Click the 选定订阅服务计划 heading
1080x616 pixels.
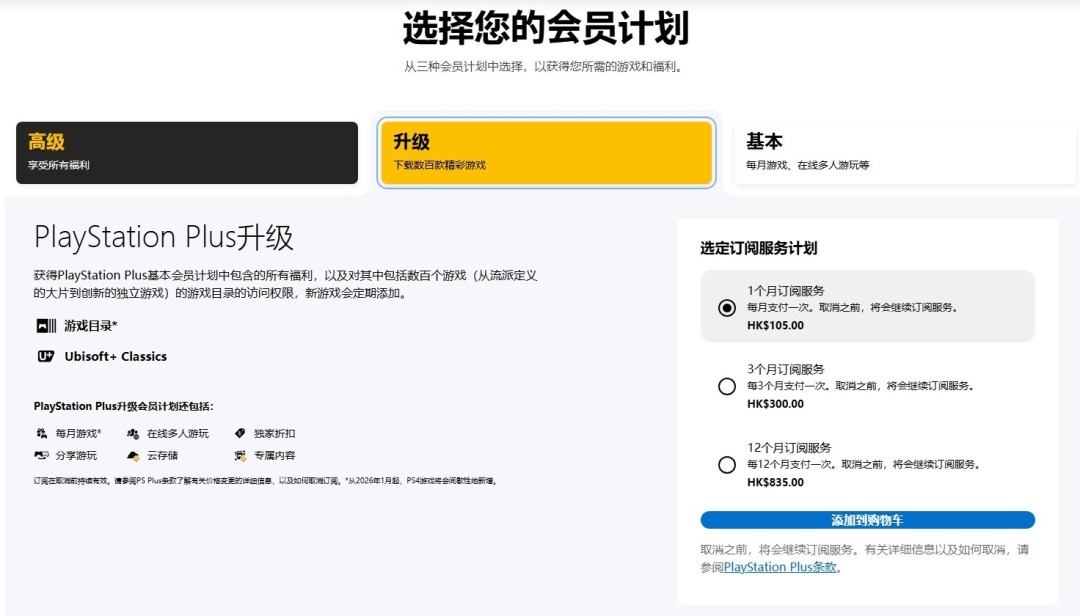[758, 248]
